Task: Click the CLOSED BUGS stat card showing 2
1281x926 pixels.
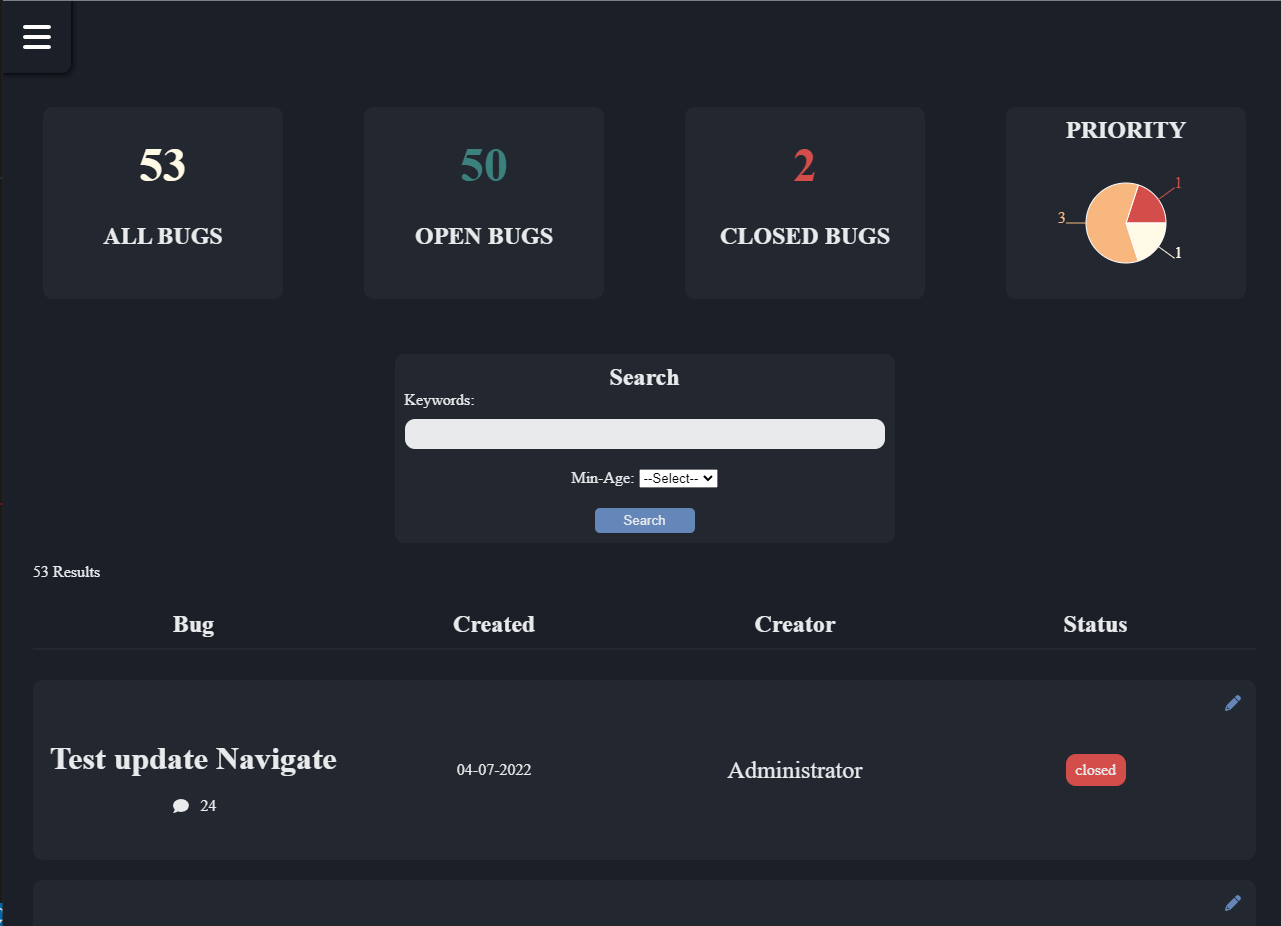Action: [x=804, y=202]
